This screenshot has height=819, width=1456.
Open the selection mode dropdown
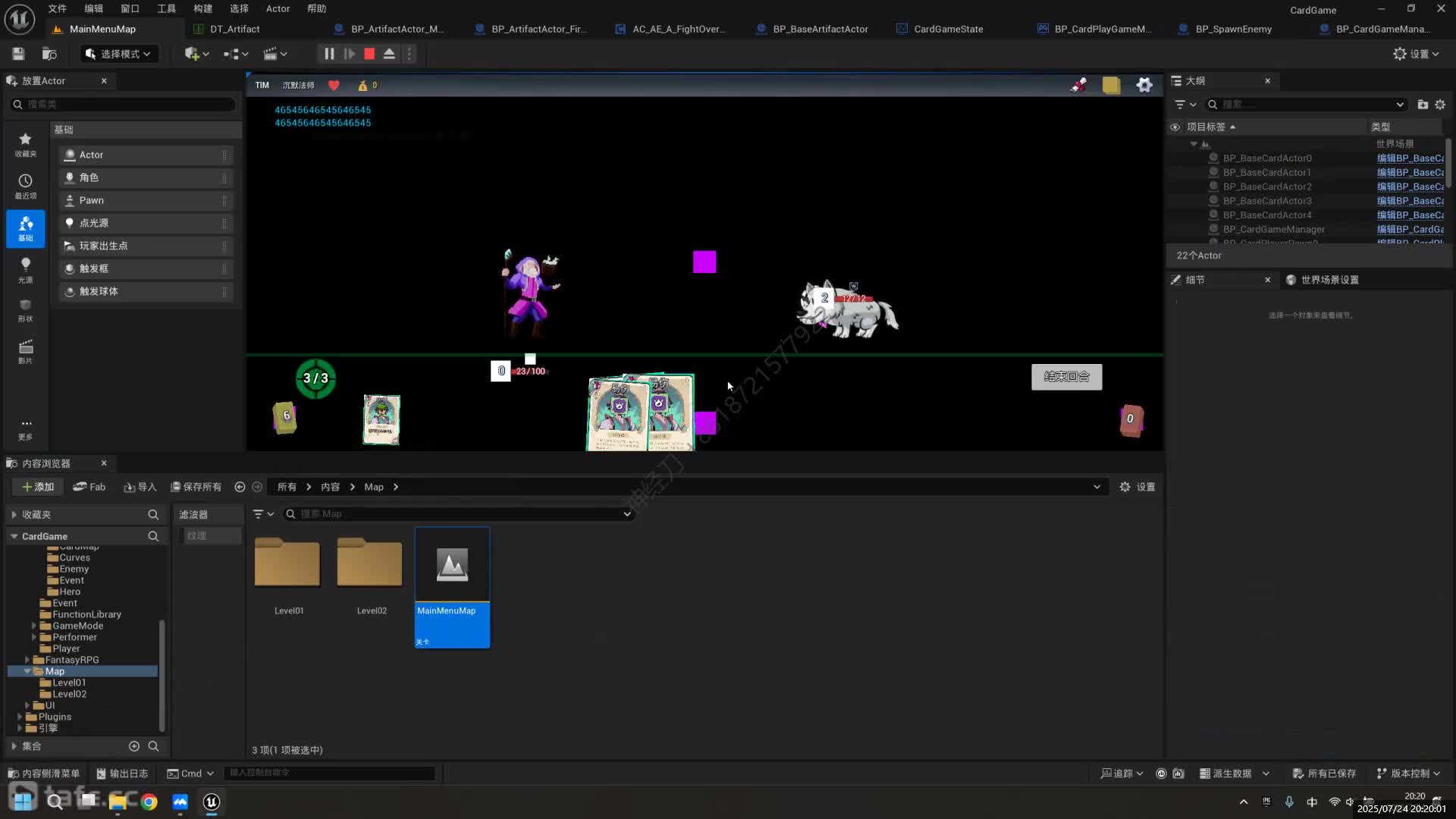(x=118, y=54)
